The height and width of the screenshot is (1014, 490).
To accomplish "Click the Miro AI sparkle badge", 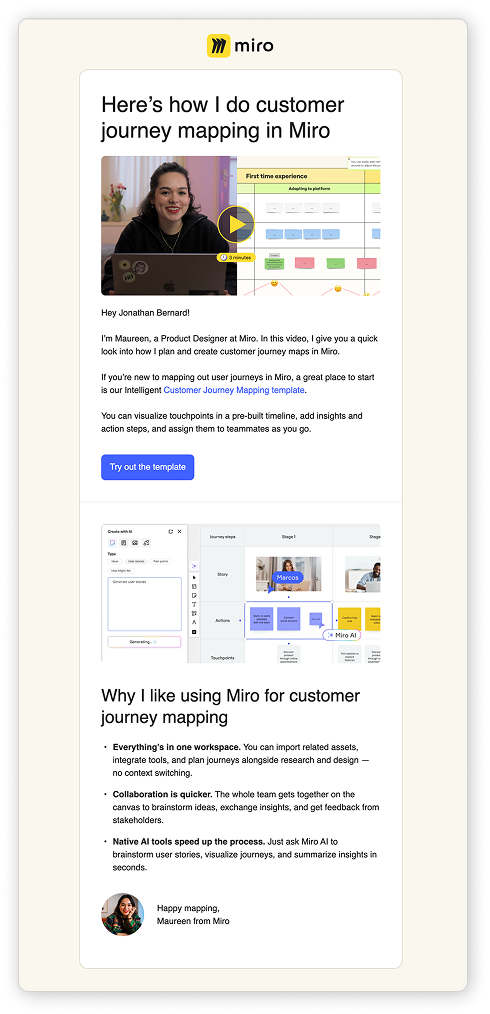I will point(342,635).
